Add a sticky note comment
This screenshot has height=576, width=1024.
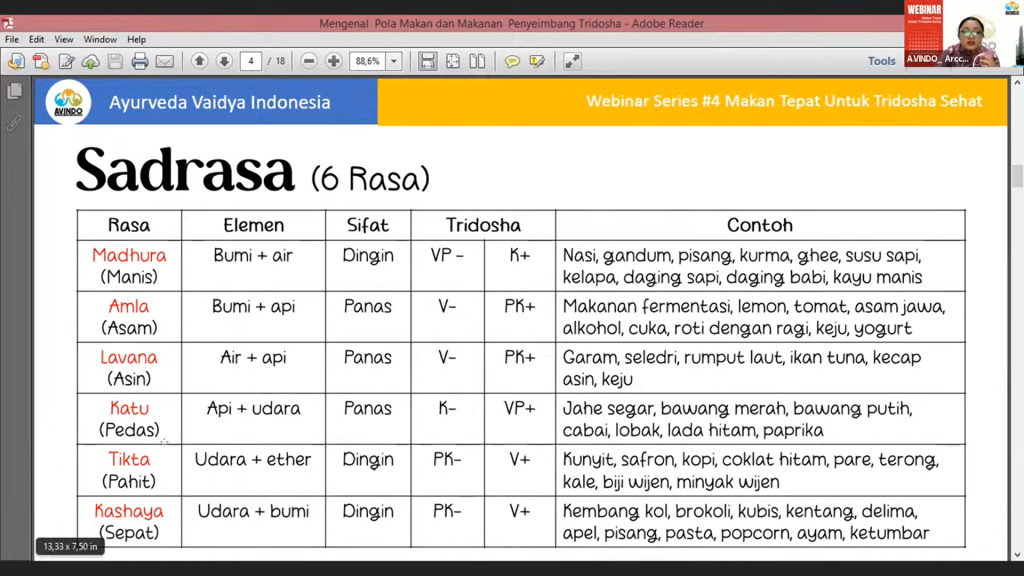[512, 62]
